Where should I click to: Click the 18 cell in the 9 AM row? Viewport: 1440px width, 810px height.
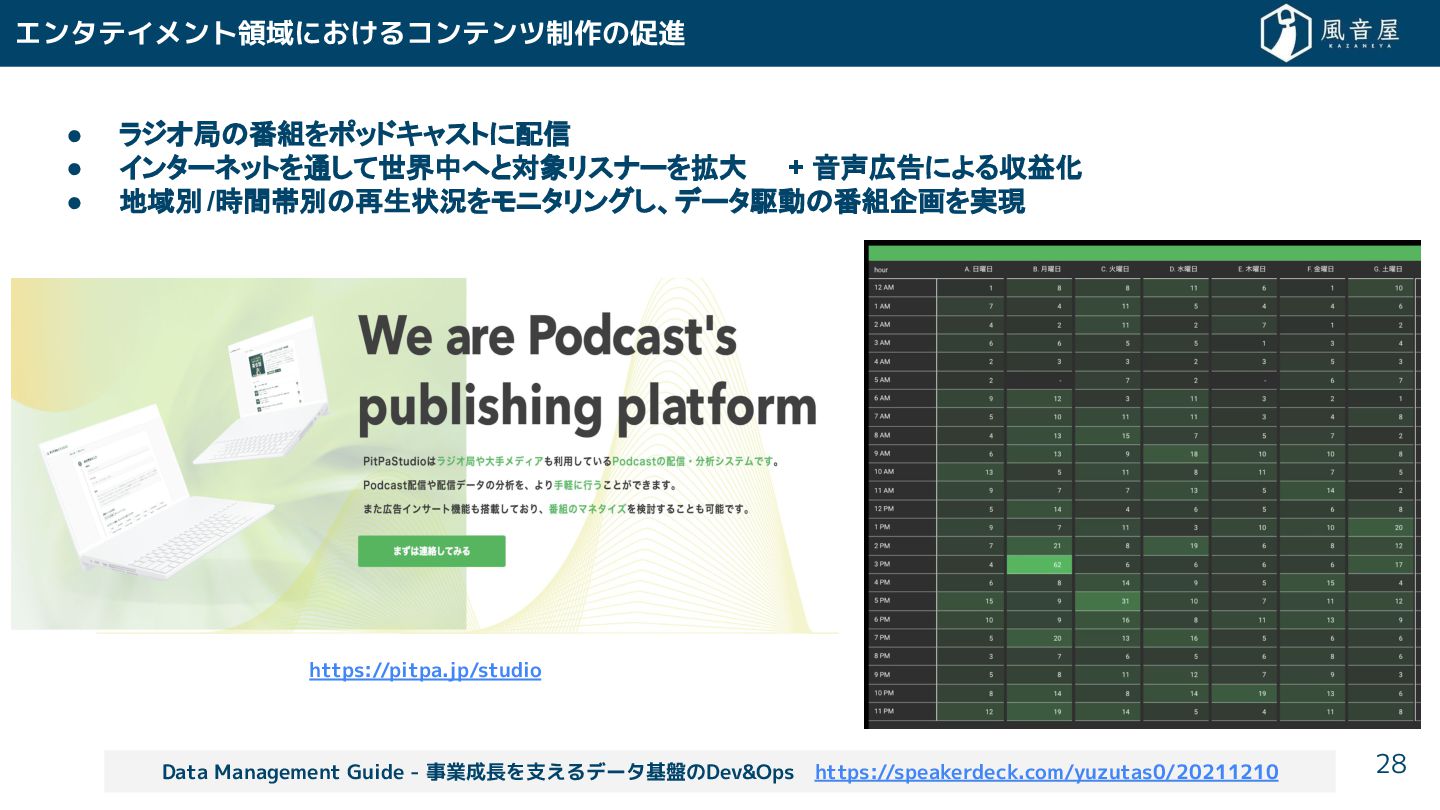pyautogui.click(x=1176, y=453)
